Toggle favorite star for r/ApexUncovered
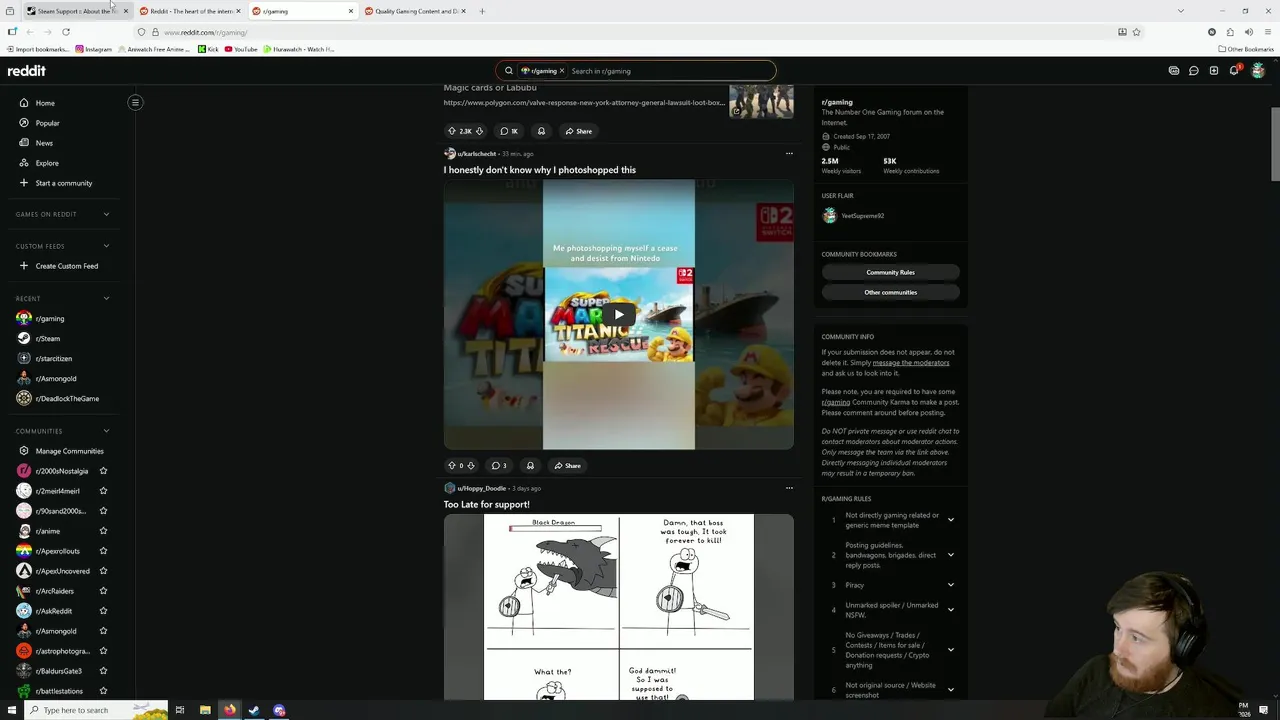1280x720 pixels. [103, 571]
